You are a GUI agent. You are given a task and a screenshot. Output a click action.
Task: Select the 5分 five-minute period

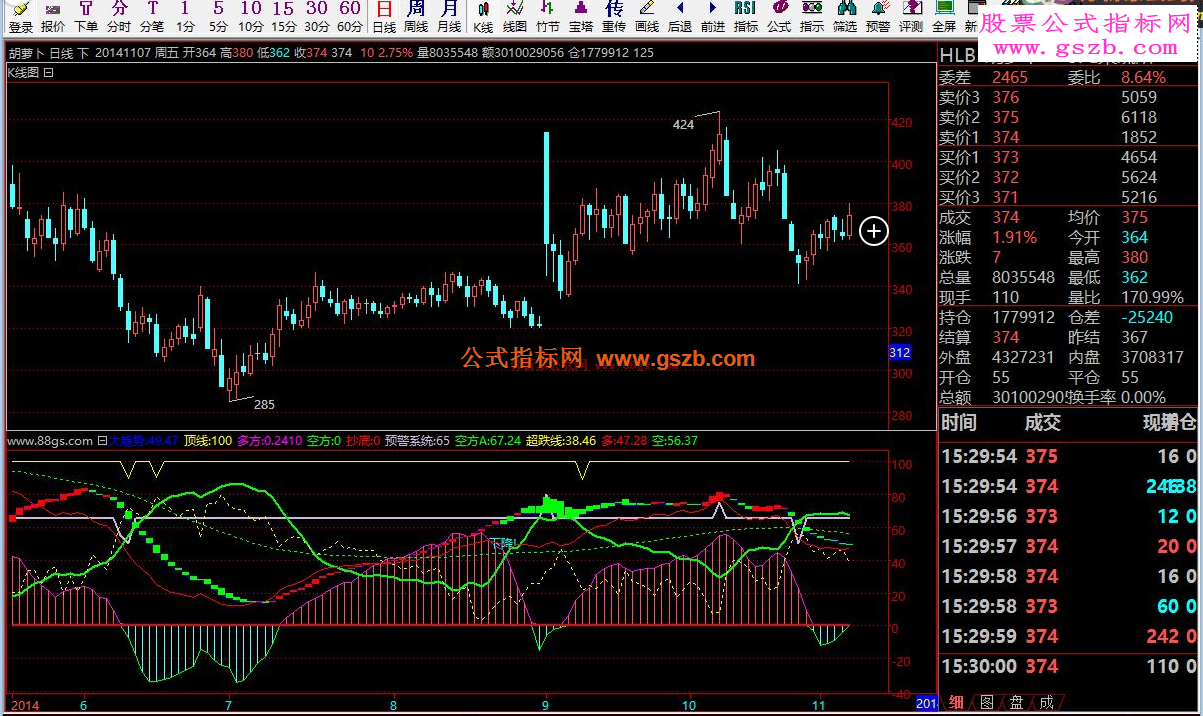(x=218, y=17)
